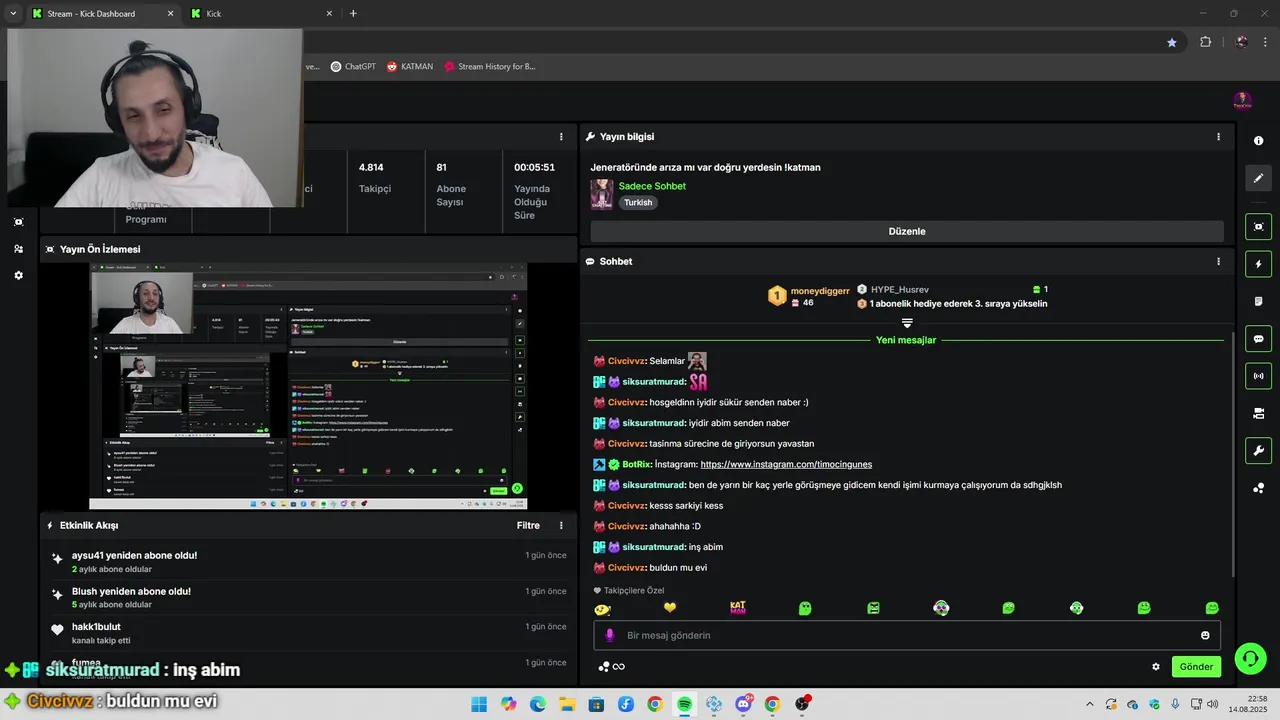Toggle the lightning activity feed panel icon
The width and height of the screenshot is (1280, 720).
(1258, 264)
